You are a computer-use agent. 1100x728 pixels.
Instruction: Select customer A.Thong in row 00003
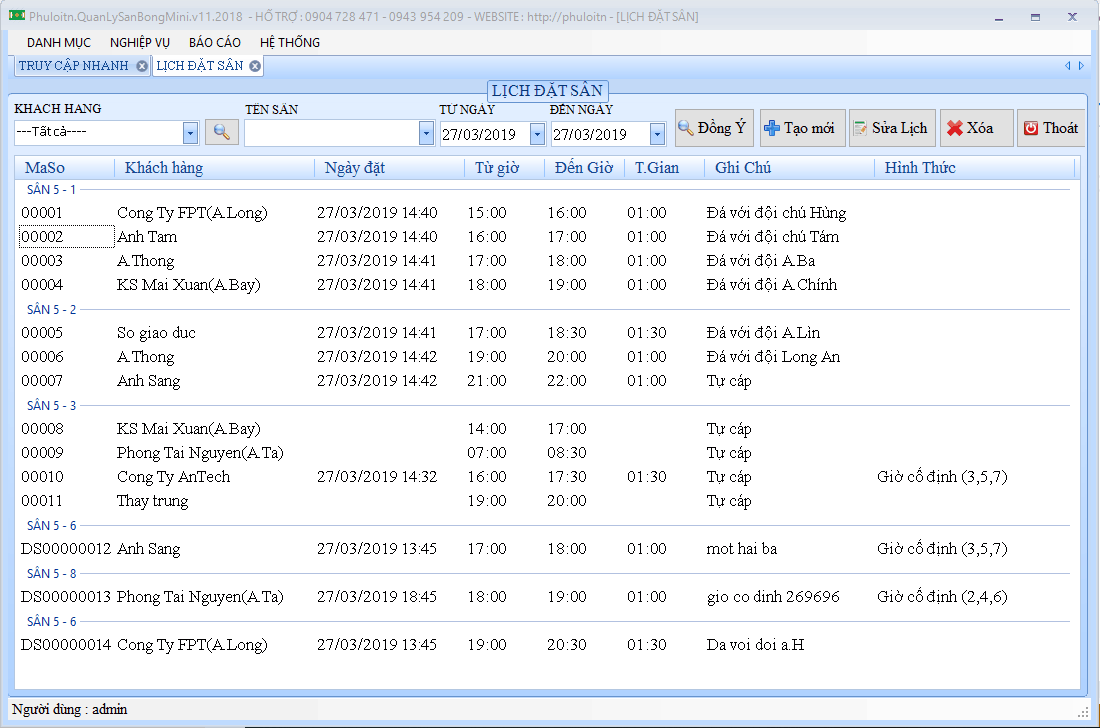pyautogui.click(x=146, y=261)
